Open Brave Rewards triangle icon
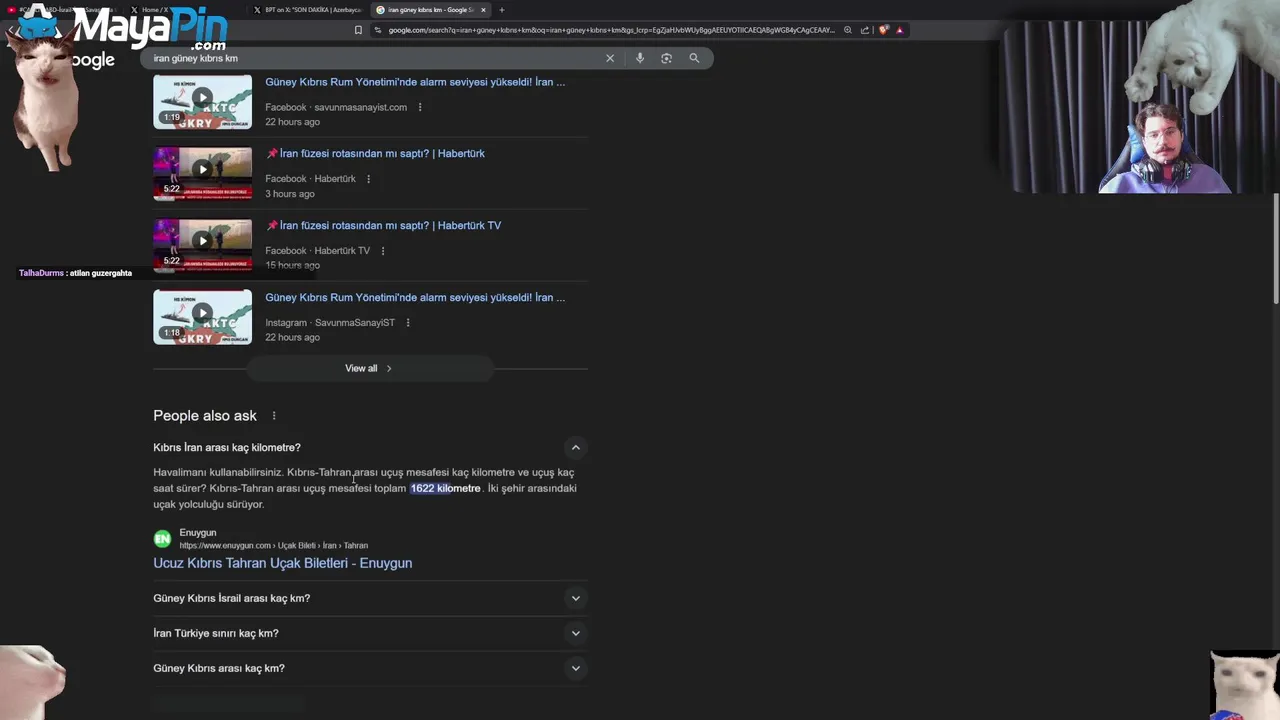The width and height of the screenshot is (1280, 720). [899, 30]
